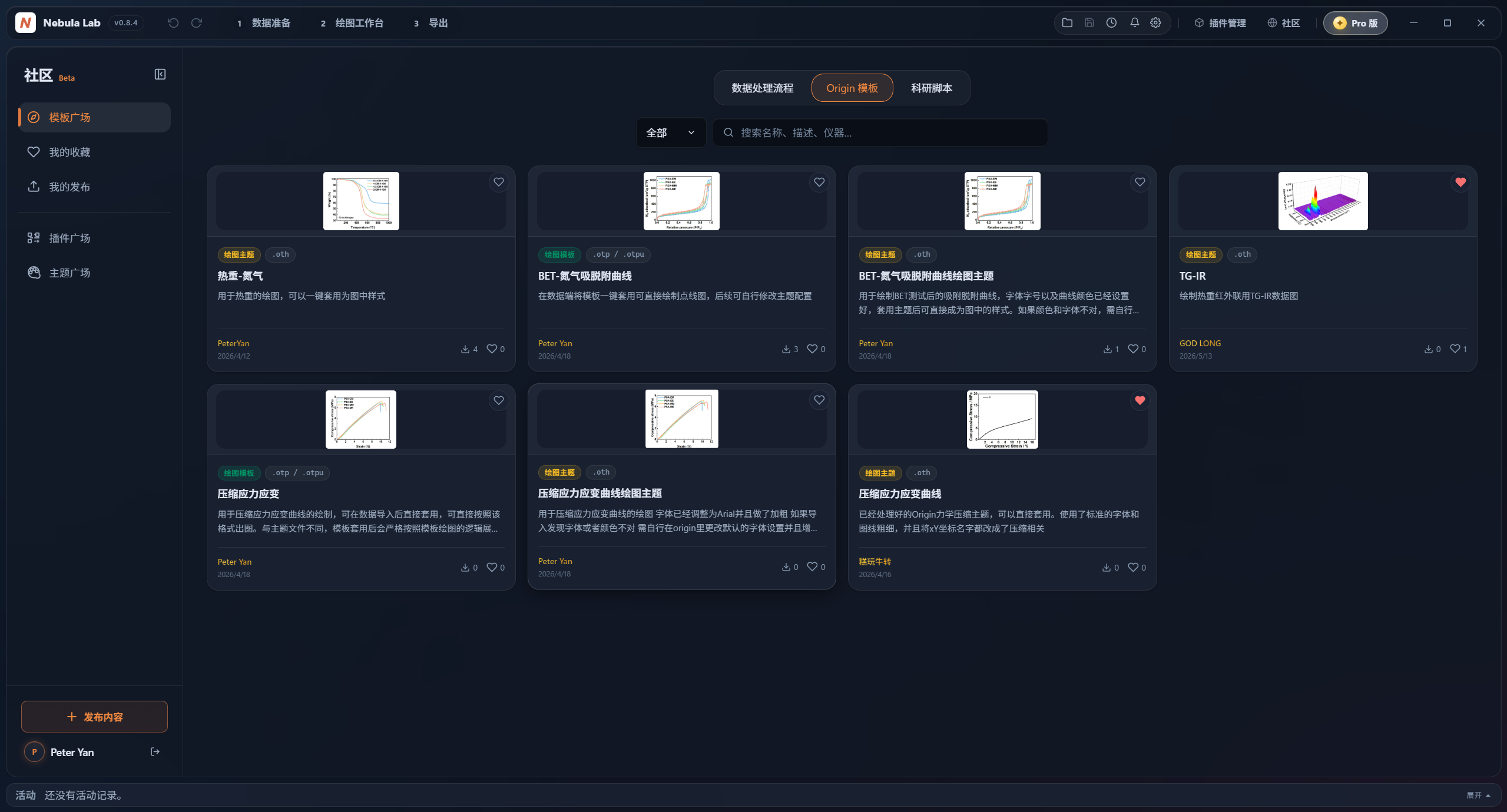Favorite the 热重-氮气 card
The width and height of the screenshot is (1507, 812).
(499, 182)
